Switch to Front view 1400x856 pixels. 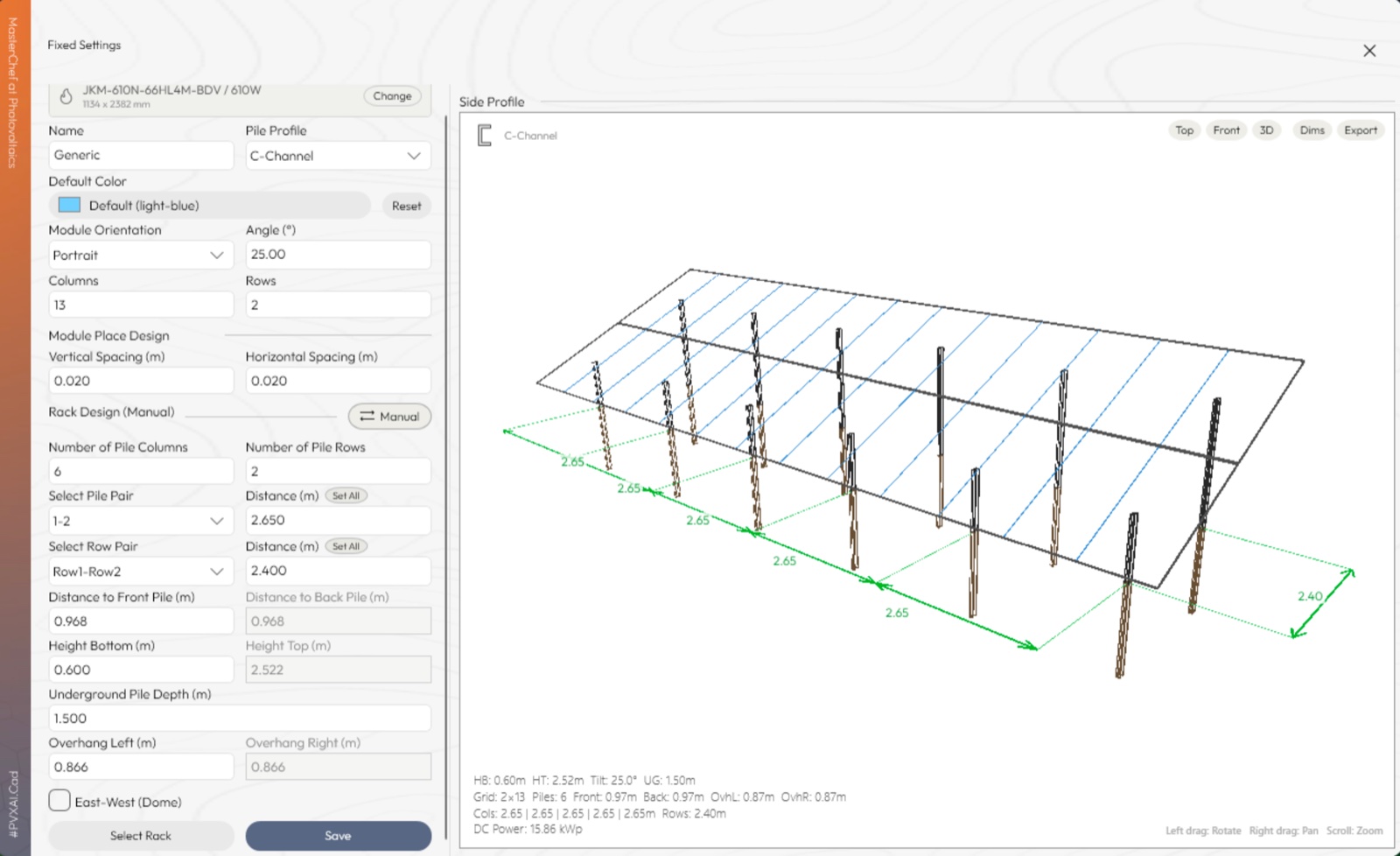1226,130
